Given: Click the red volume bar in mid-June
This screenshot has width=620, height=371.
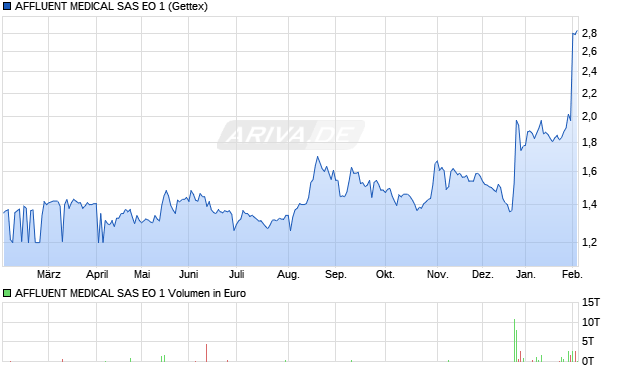Looking at the screenshot, I should pos(206,353).
